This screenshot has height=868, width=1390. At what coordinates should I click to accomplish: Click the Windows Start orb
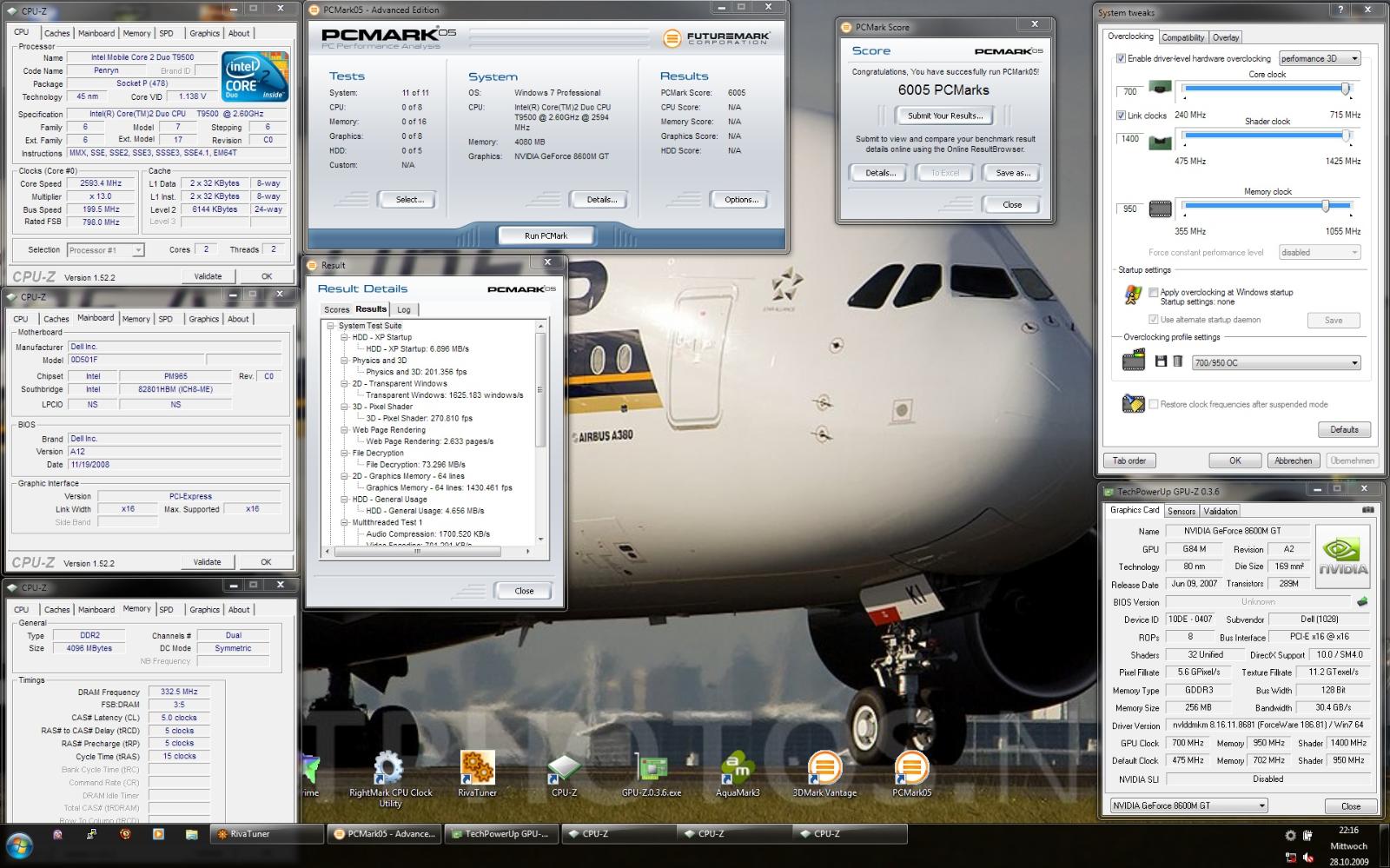coord(19,845)
